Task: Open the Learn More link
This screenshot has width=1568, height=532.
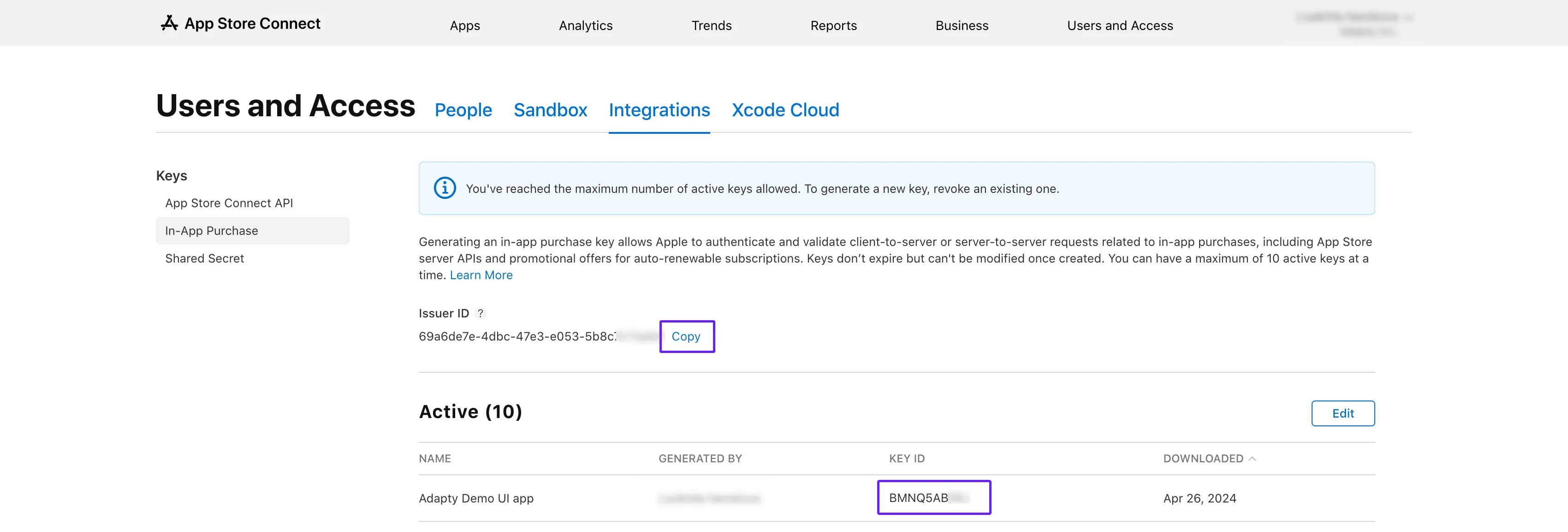Action: (481, 275)
